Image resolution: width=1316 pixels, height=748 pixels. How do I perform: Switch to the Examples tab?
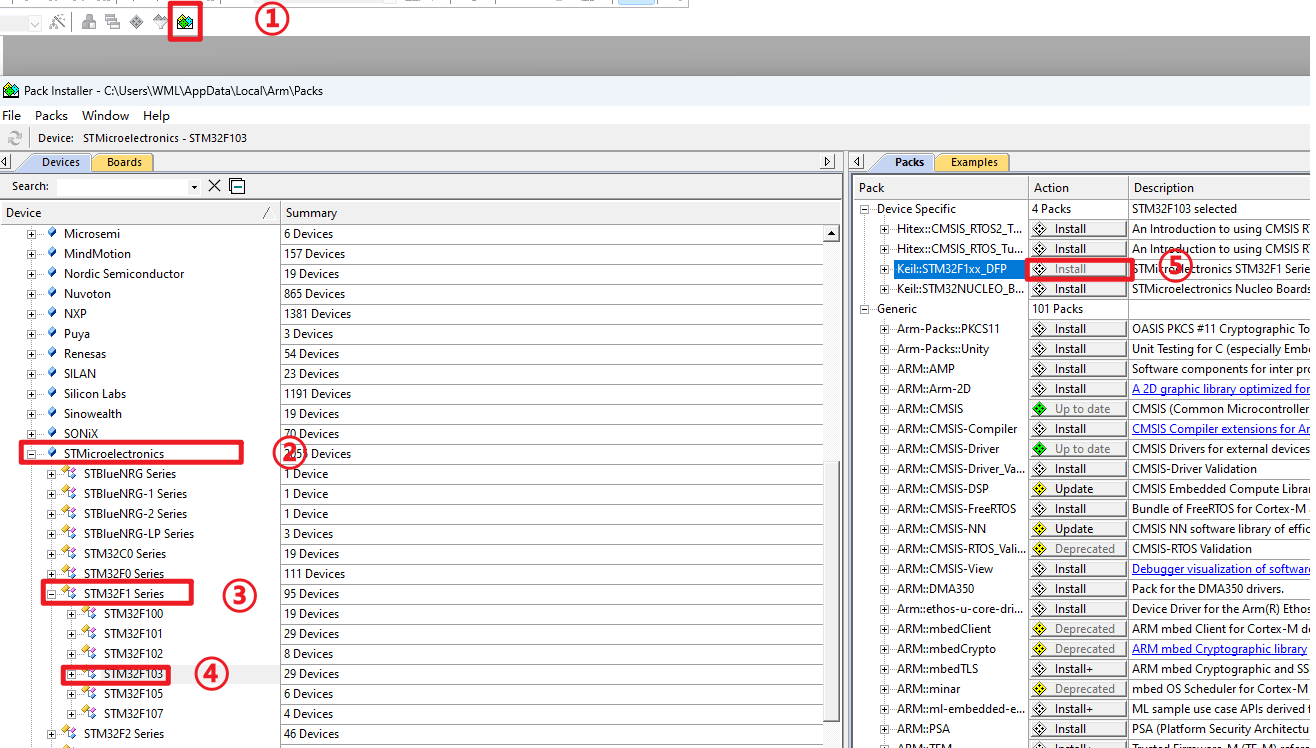click(x=973, y=162)
